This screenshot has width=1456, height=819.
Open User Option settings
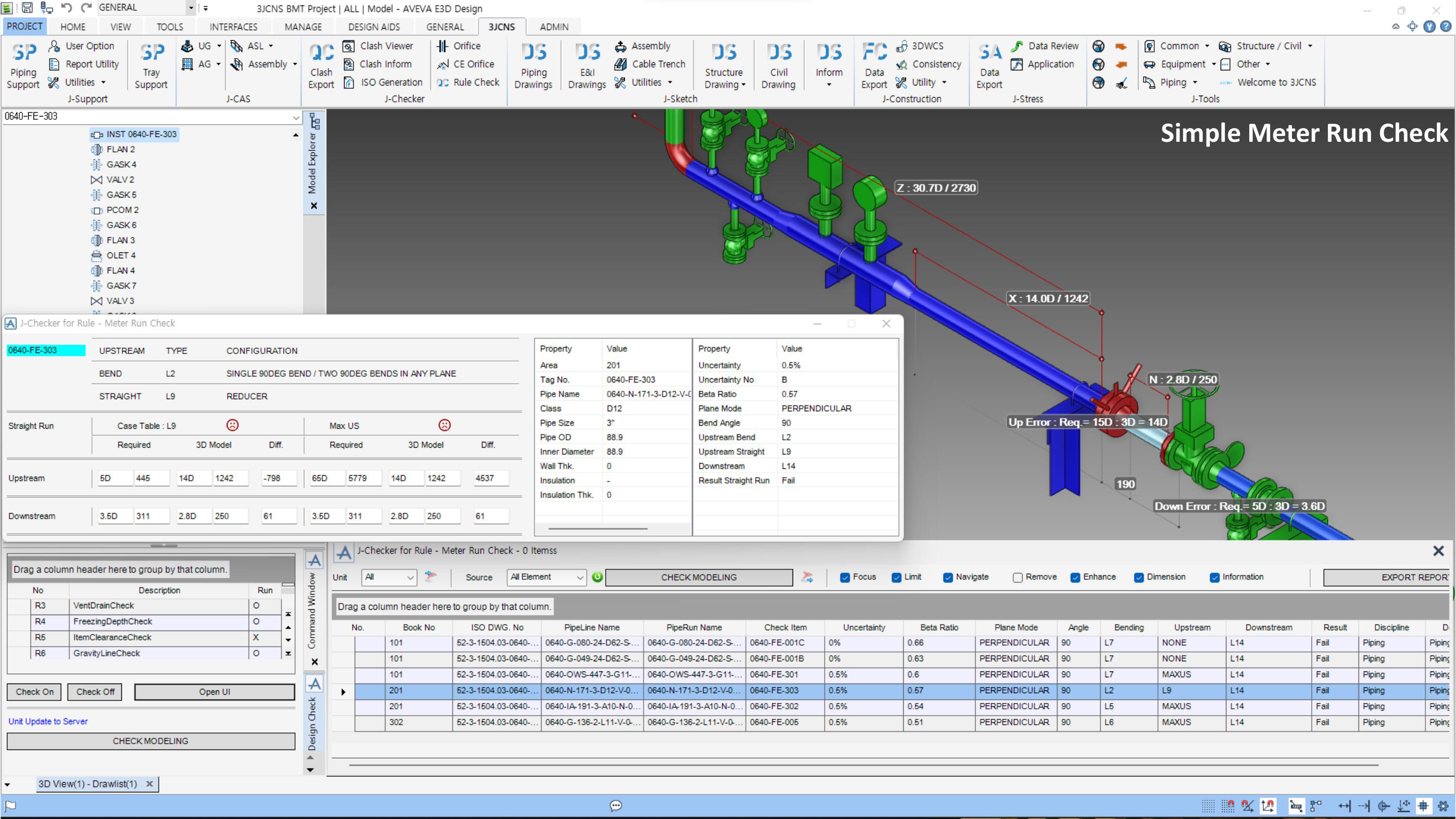(x=82, y=46)
